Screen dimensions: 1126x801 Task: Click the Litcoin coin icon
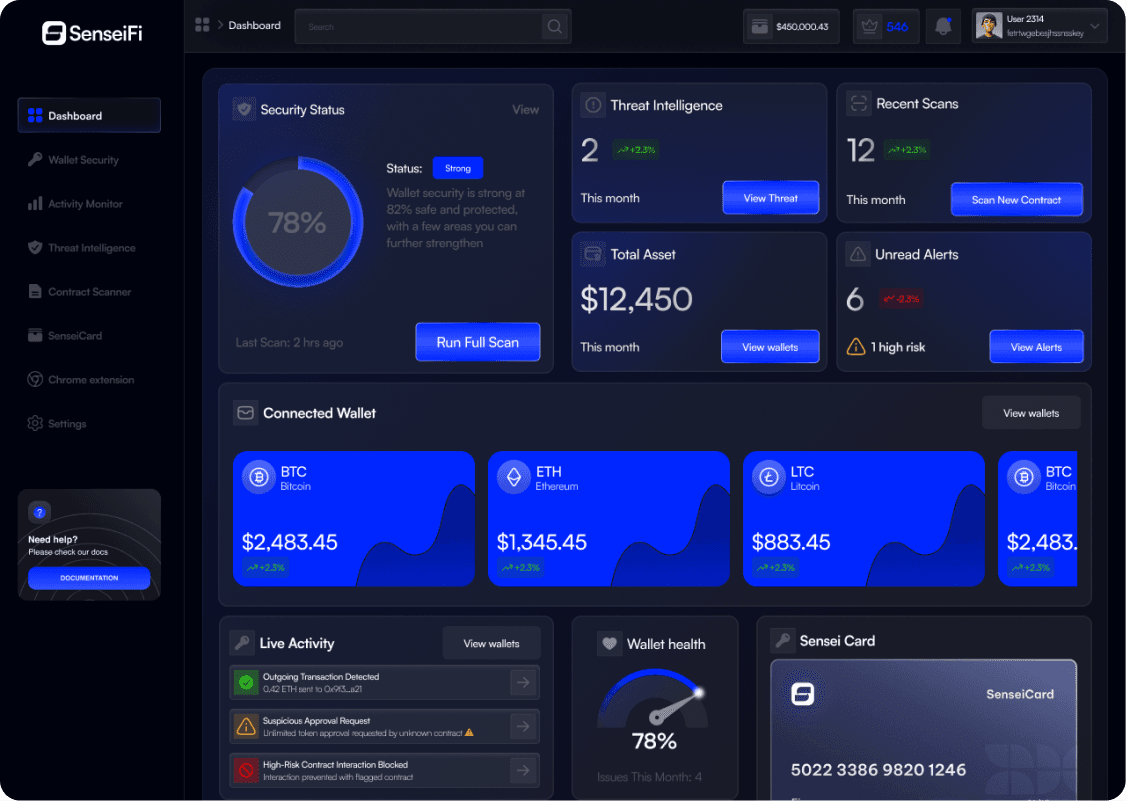point(768,477)
